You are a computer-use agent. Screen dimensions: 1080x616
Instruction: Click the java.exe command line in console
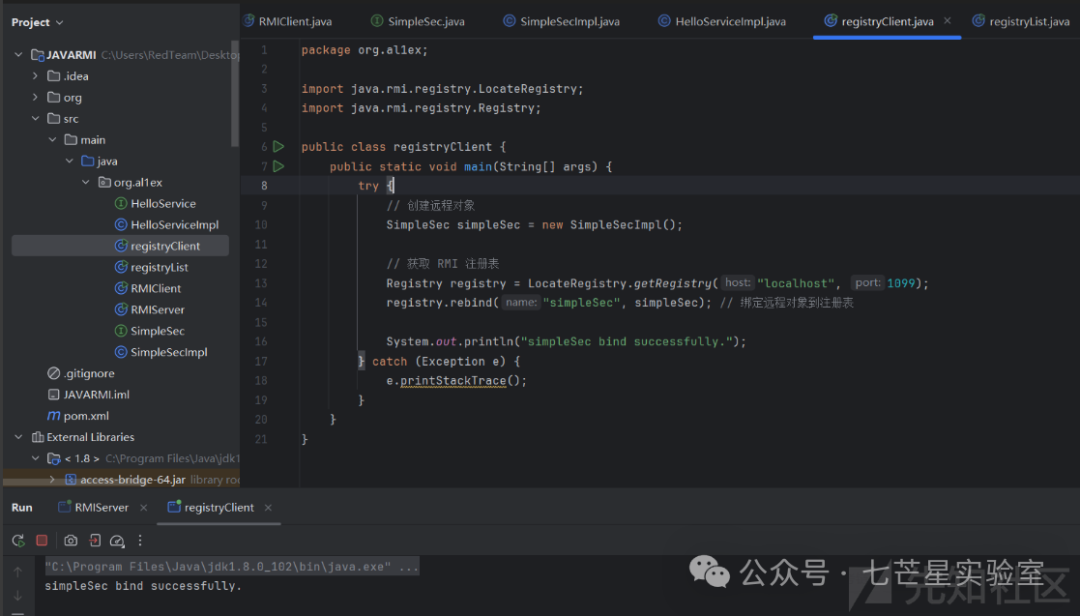click(x=231, y=567)
